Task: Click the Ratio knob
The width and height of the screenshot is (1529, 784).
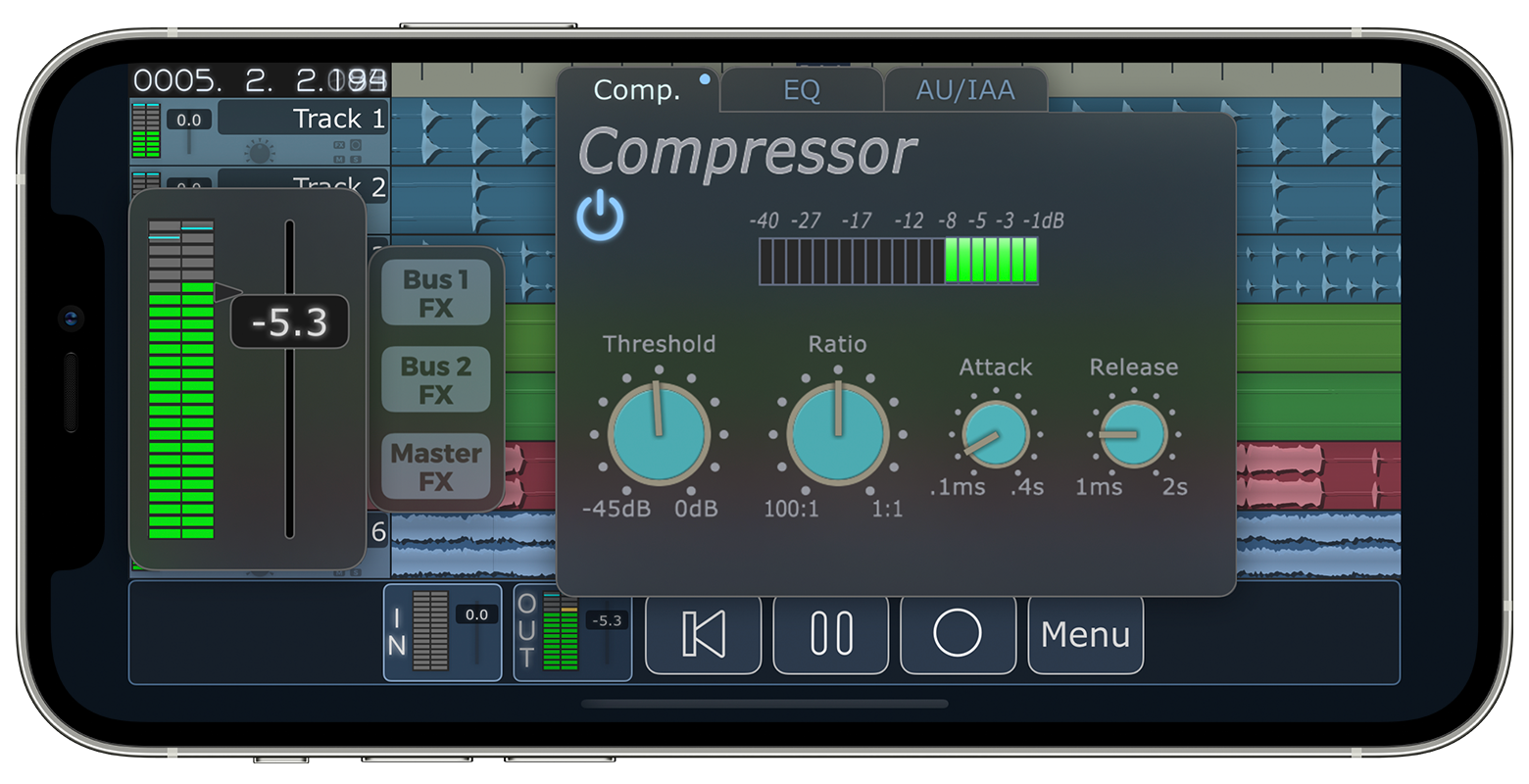Action: coord(838,433)
